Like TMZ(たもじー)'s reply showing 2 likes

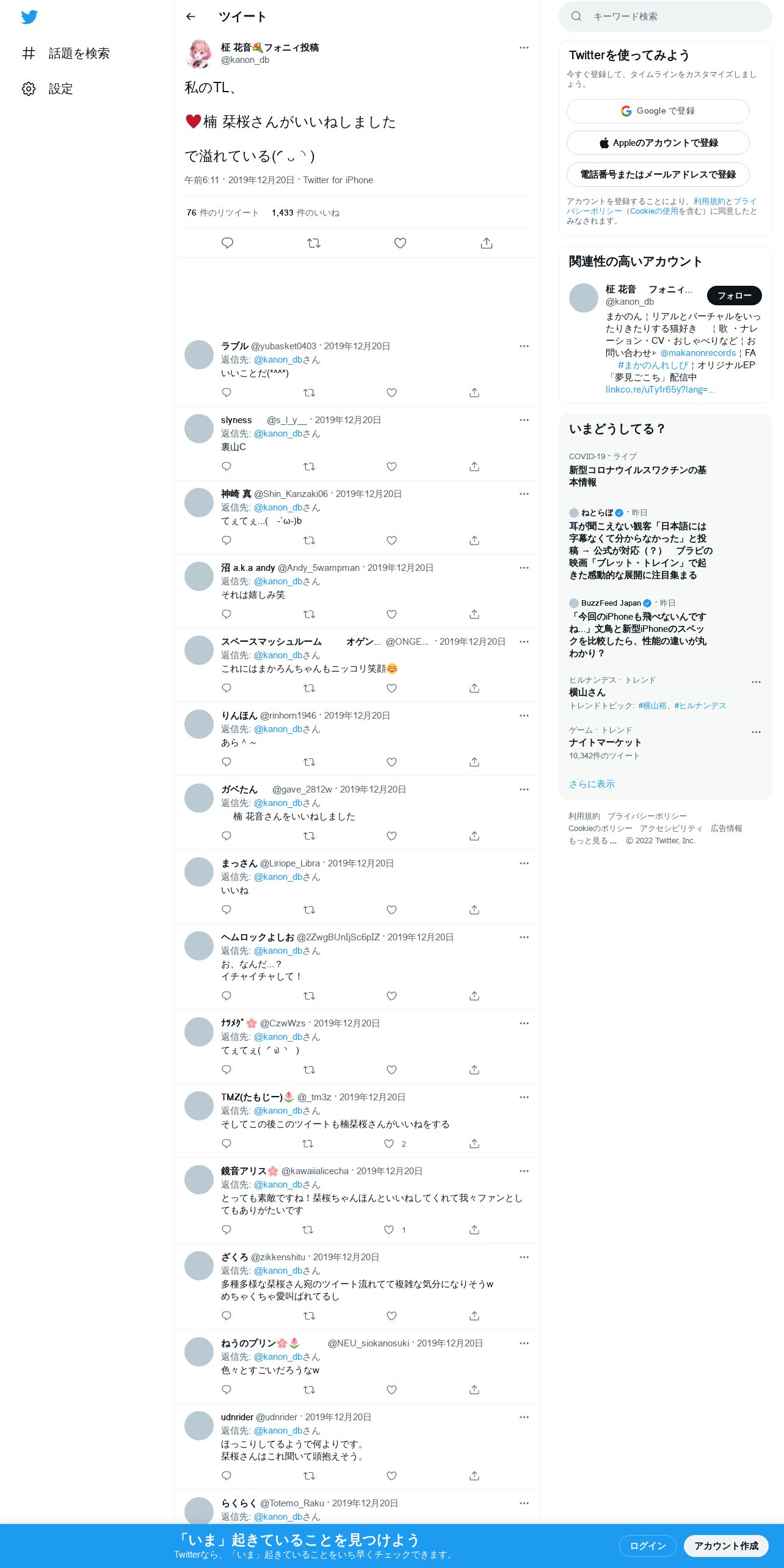[389, 1144]
